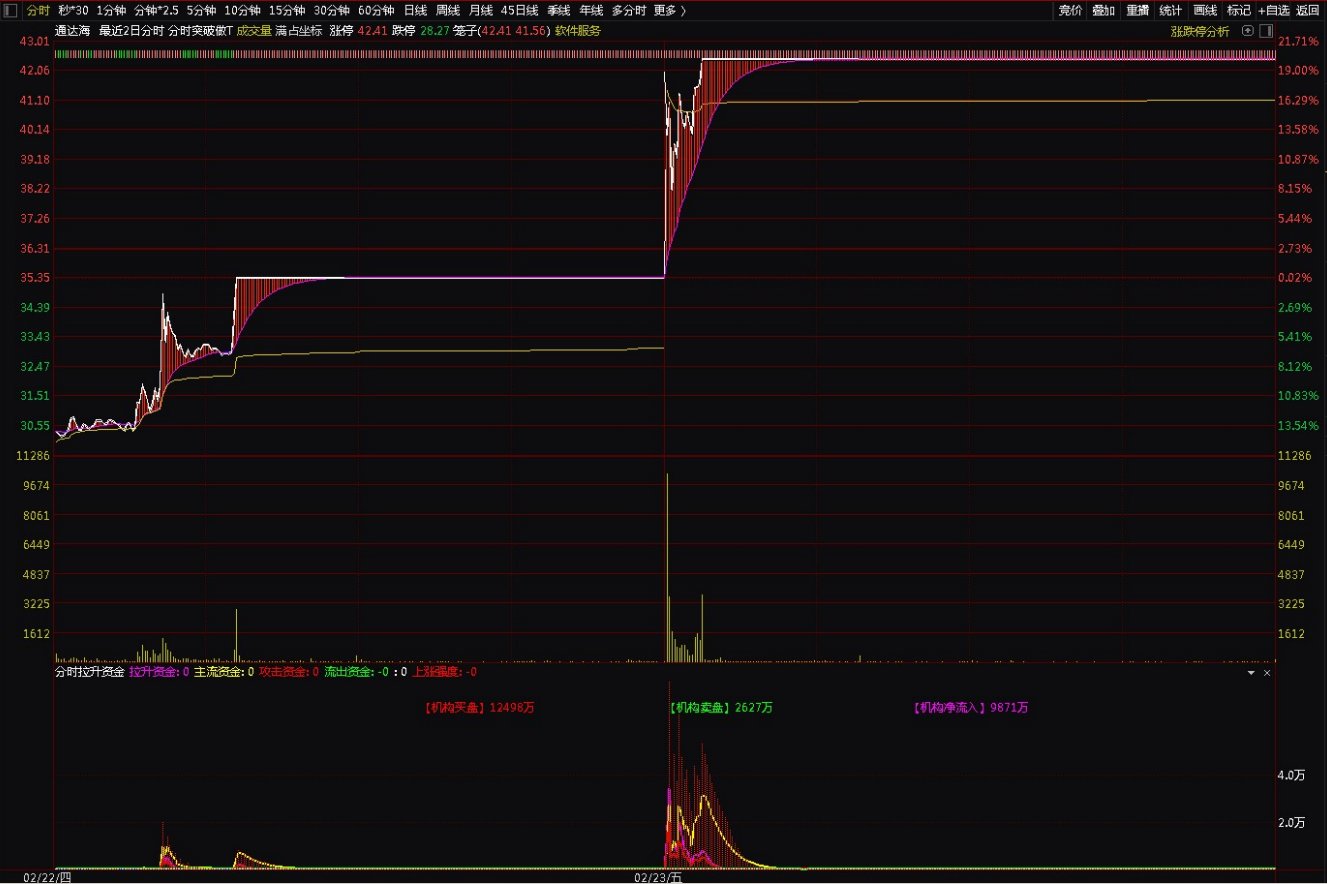The height and width of the screenshot is (884, 1327).
Task: Open the indicator panel dropdown arrow
Action: coord(1251,673)
